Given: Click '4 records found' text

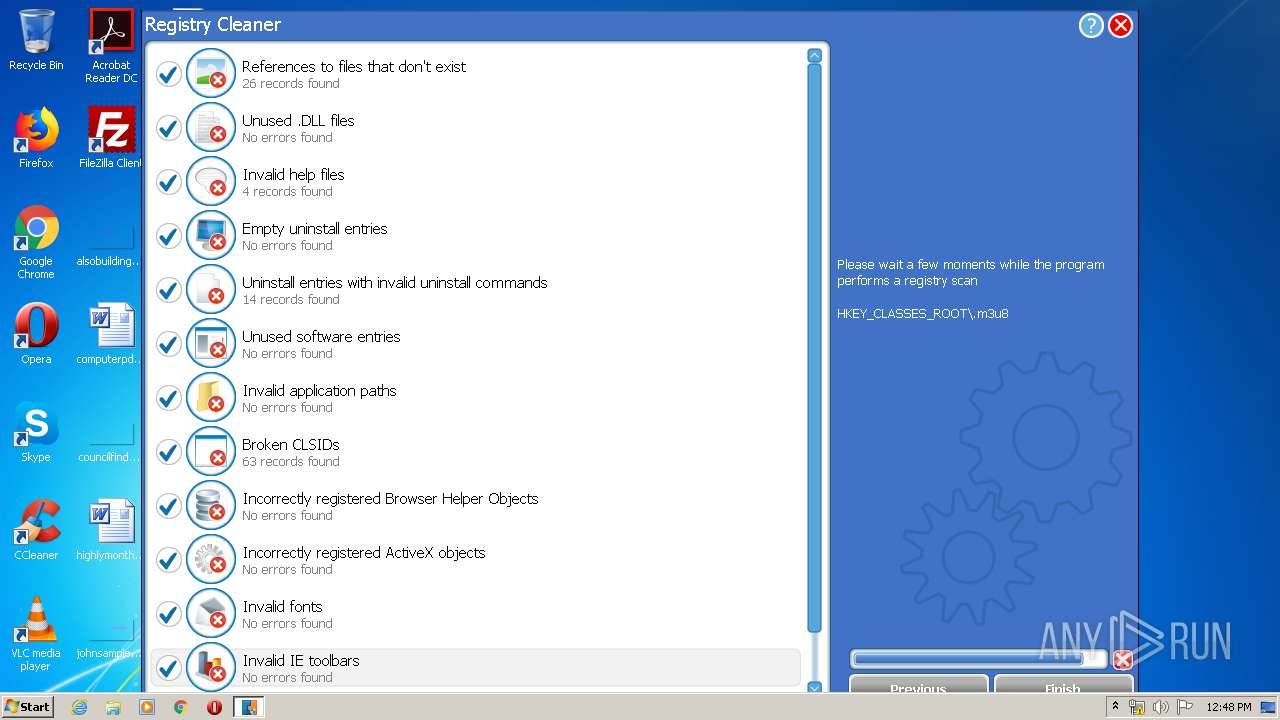Looking at the screenshot, I should point(288,192).
